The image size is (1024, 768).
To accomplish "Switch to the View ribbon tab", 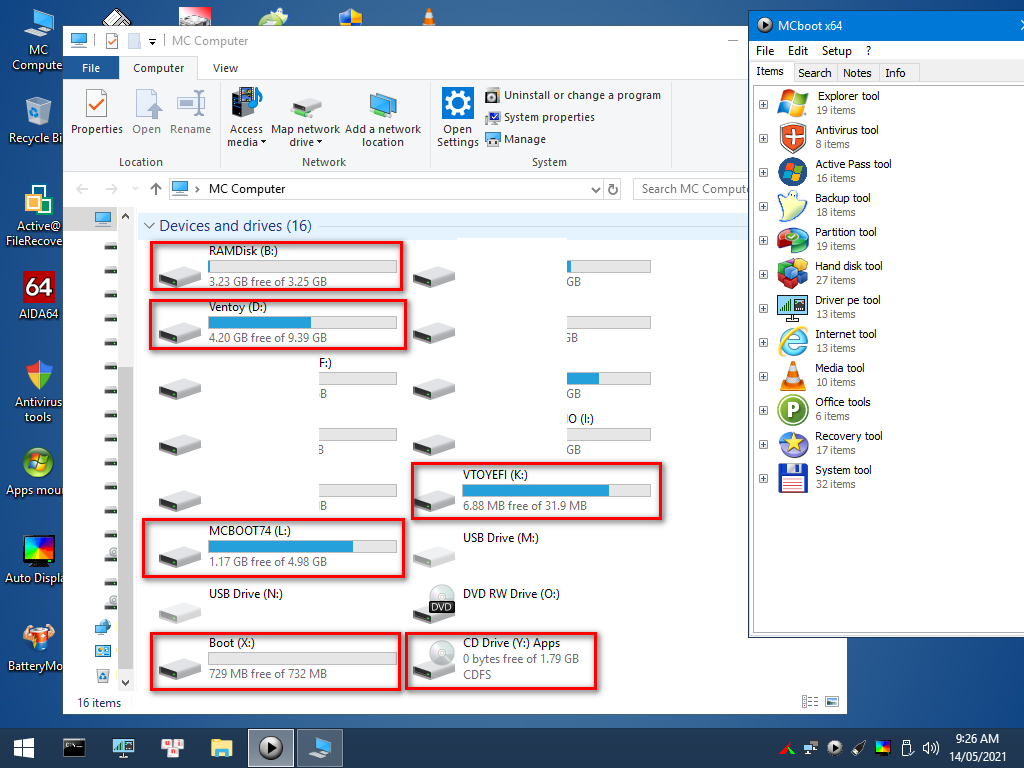I will [x=225, y=68].
